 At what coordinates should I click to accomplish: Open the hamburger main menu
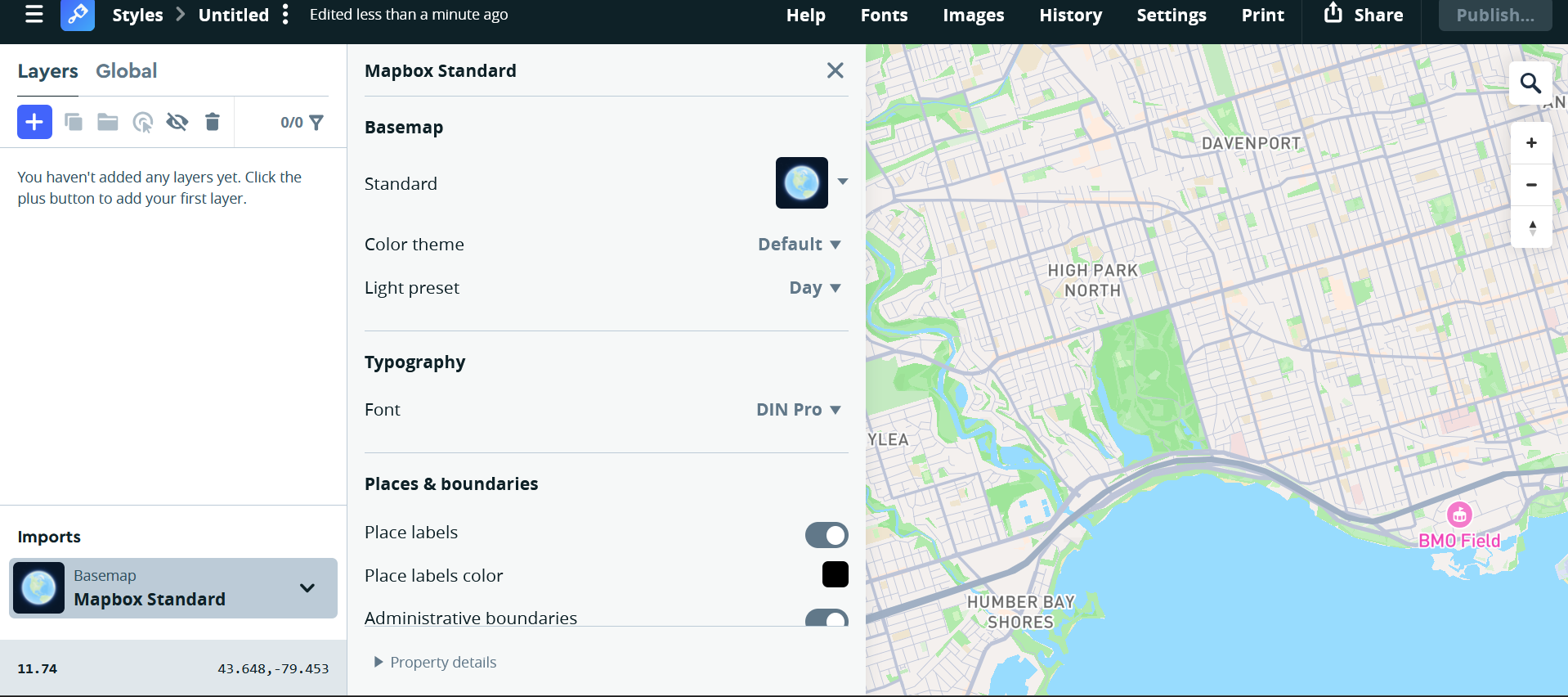[34, 14]
